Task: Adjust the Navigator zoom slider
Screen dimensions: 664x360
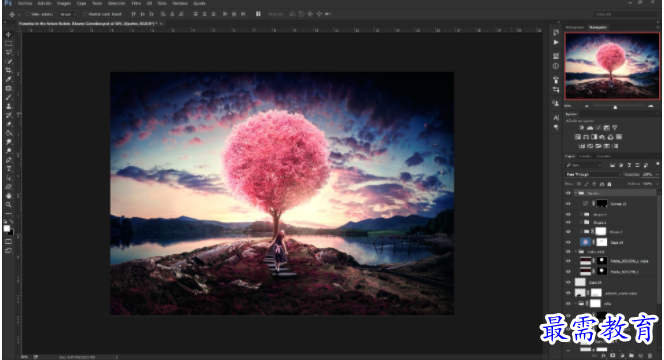Action: tap(615, 107)
